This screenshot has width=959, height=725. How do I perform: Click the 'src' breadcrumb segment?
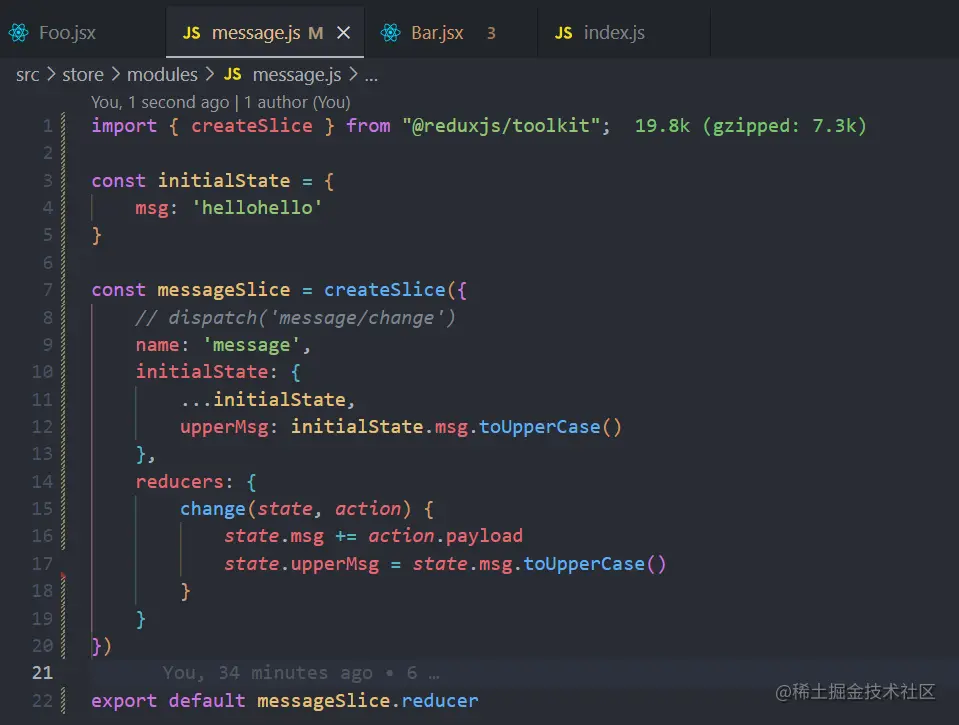click(28, 75)
